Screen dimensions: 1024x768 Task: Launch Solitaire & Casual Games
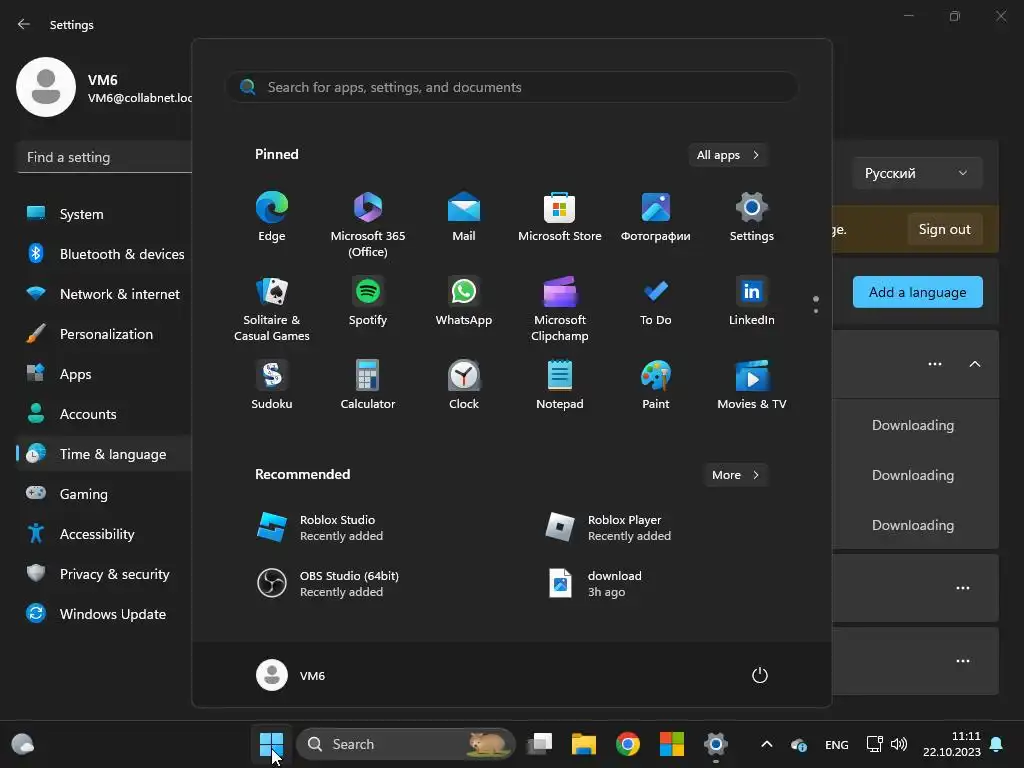point(272,309)
